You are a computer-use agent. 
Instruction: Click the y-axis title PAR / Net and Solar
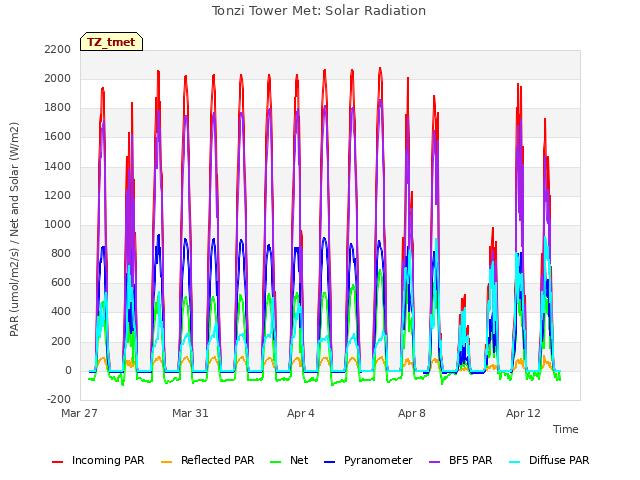[x=14, y=229]
